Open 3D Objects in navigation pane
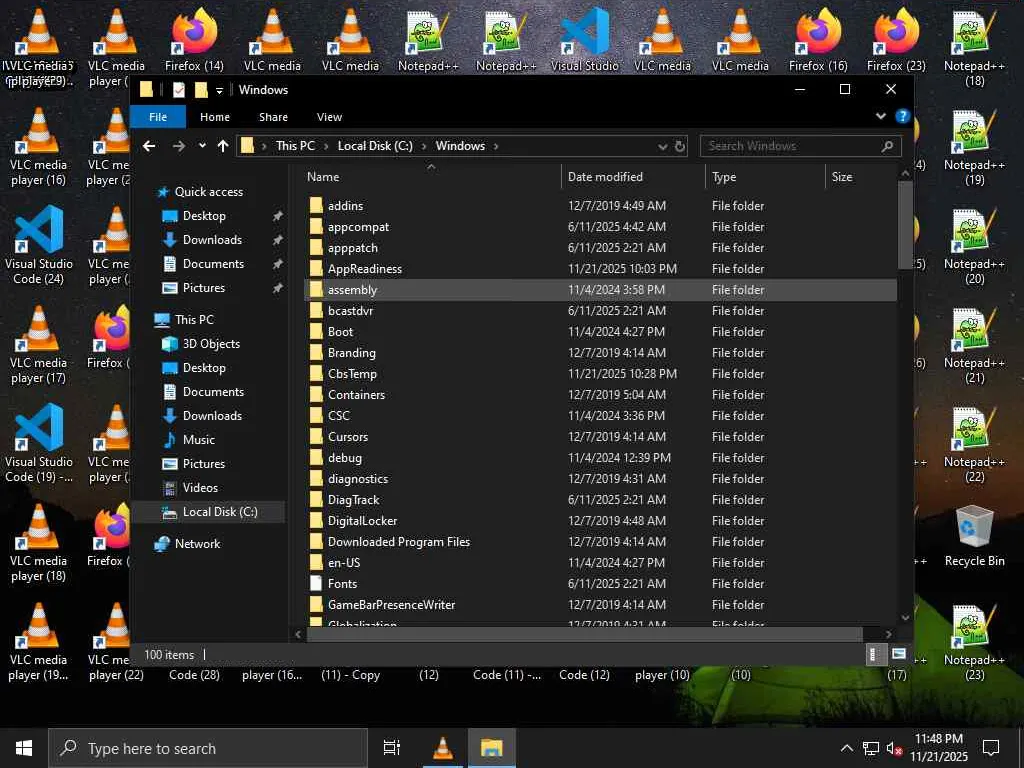The height and width of the screenshot is (768, 1024). click(211, 344)
